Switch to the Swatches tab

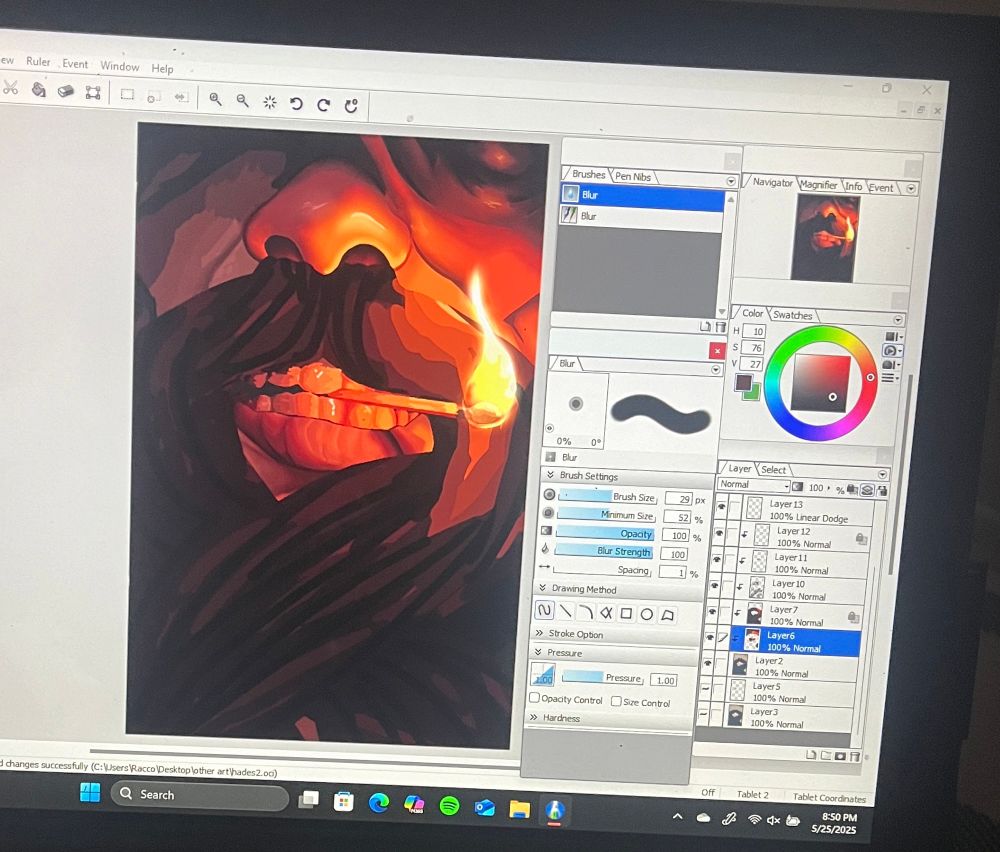pos(793,315)
